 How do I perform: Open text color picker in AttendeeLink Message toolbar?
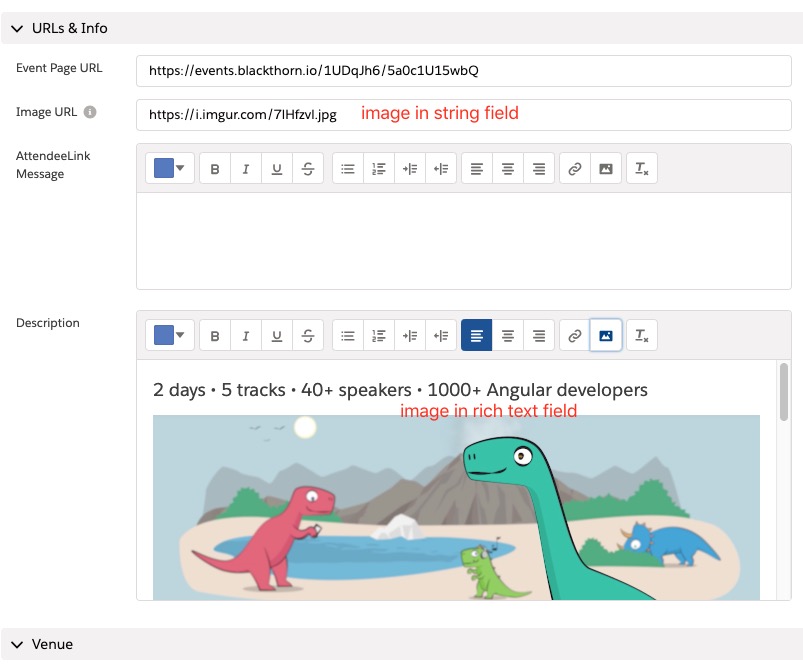(170, 168)
